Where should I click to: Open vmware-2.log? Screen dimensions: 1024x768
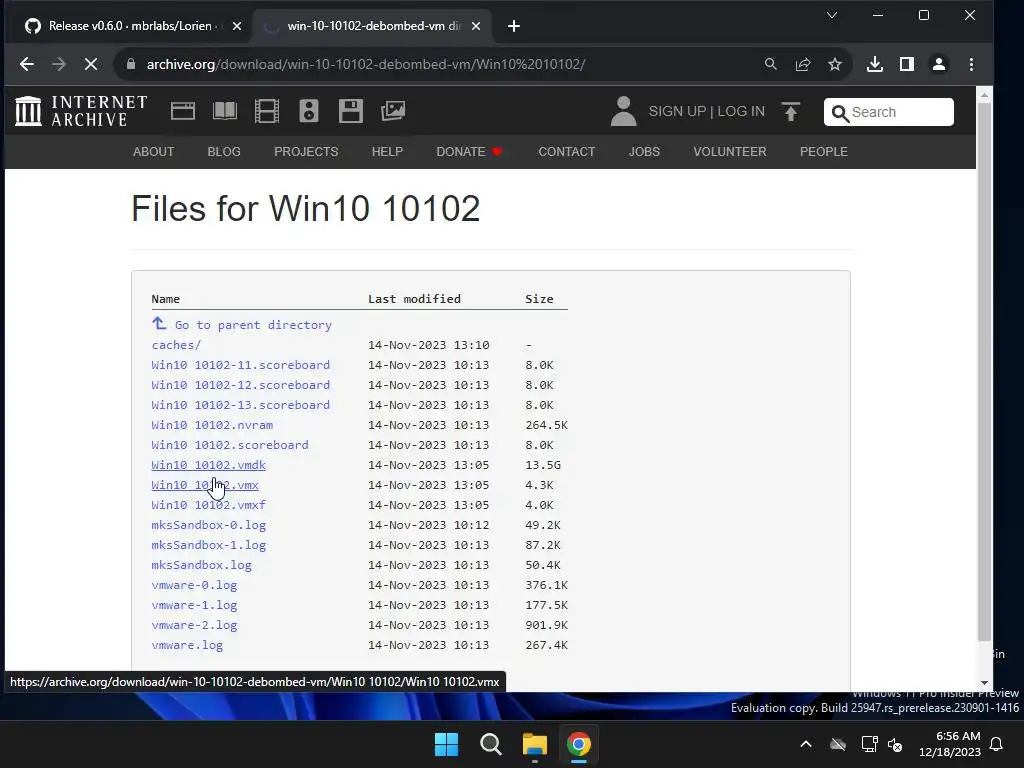pos(194,625)
